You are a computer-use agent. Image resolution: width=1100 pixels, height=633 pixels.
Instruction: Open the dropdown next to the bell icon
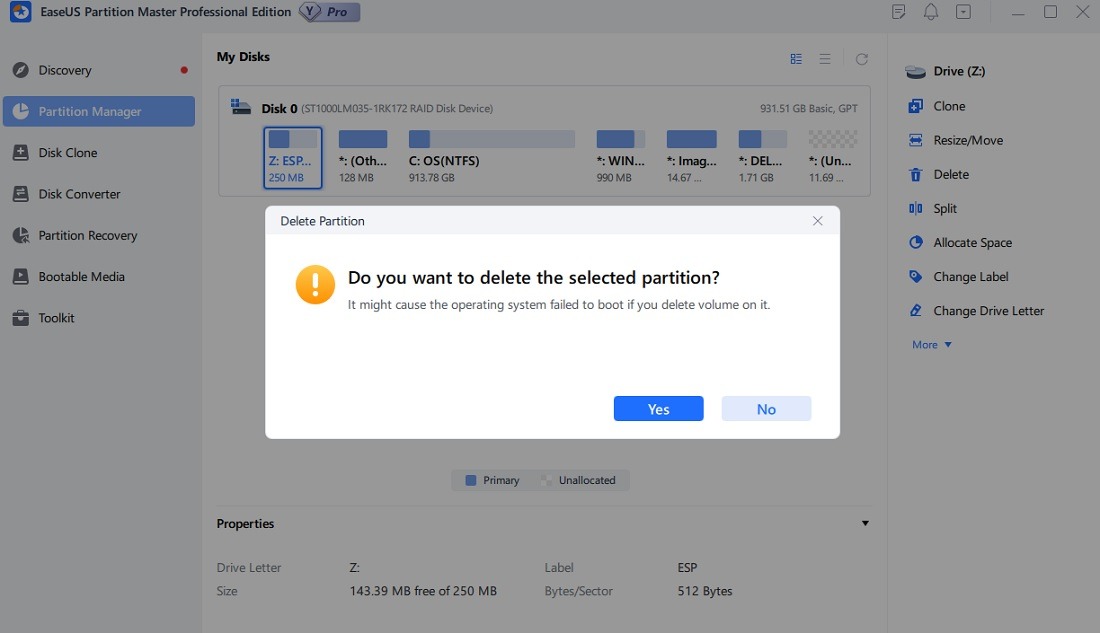962,11
